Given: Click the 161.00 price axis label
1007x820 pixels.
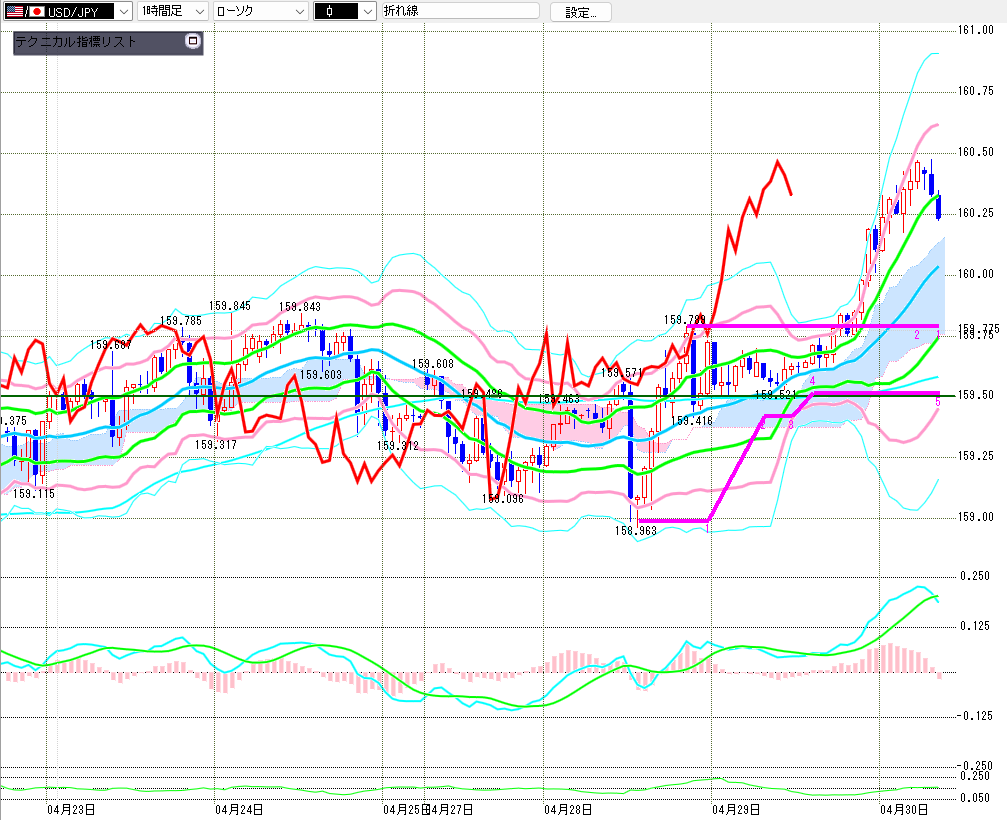Looking at the screenshot, I should pyautogui.click(x=974, y=30).
